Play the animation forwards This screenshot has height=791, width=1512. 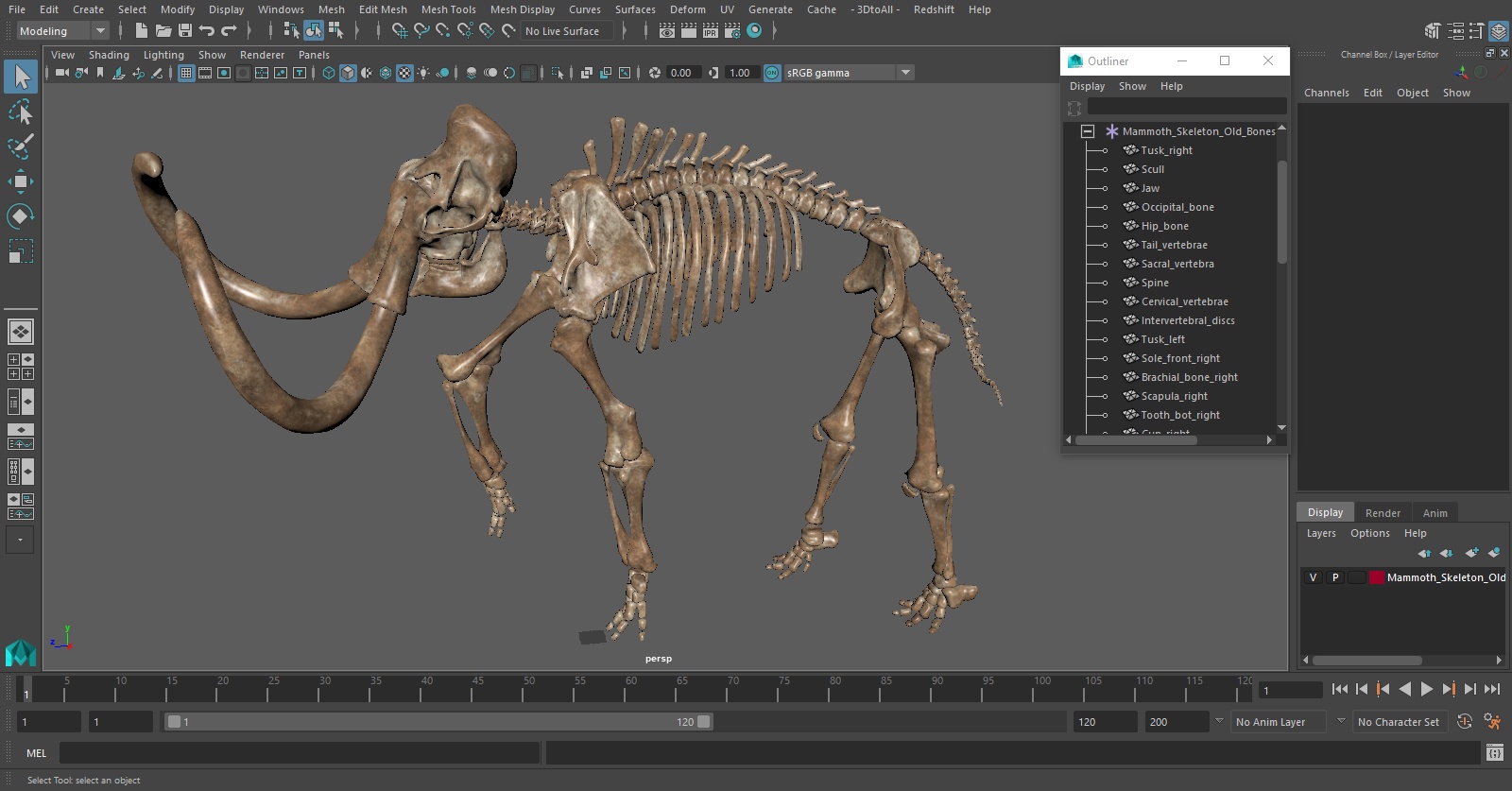pos(1426,690)
